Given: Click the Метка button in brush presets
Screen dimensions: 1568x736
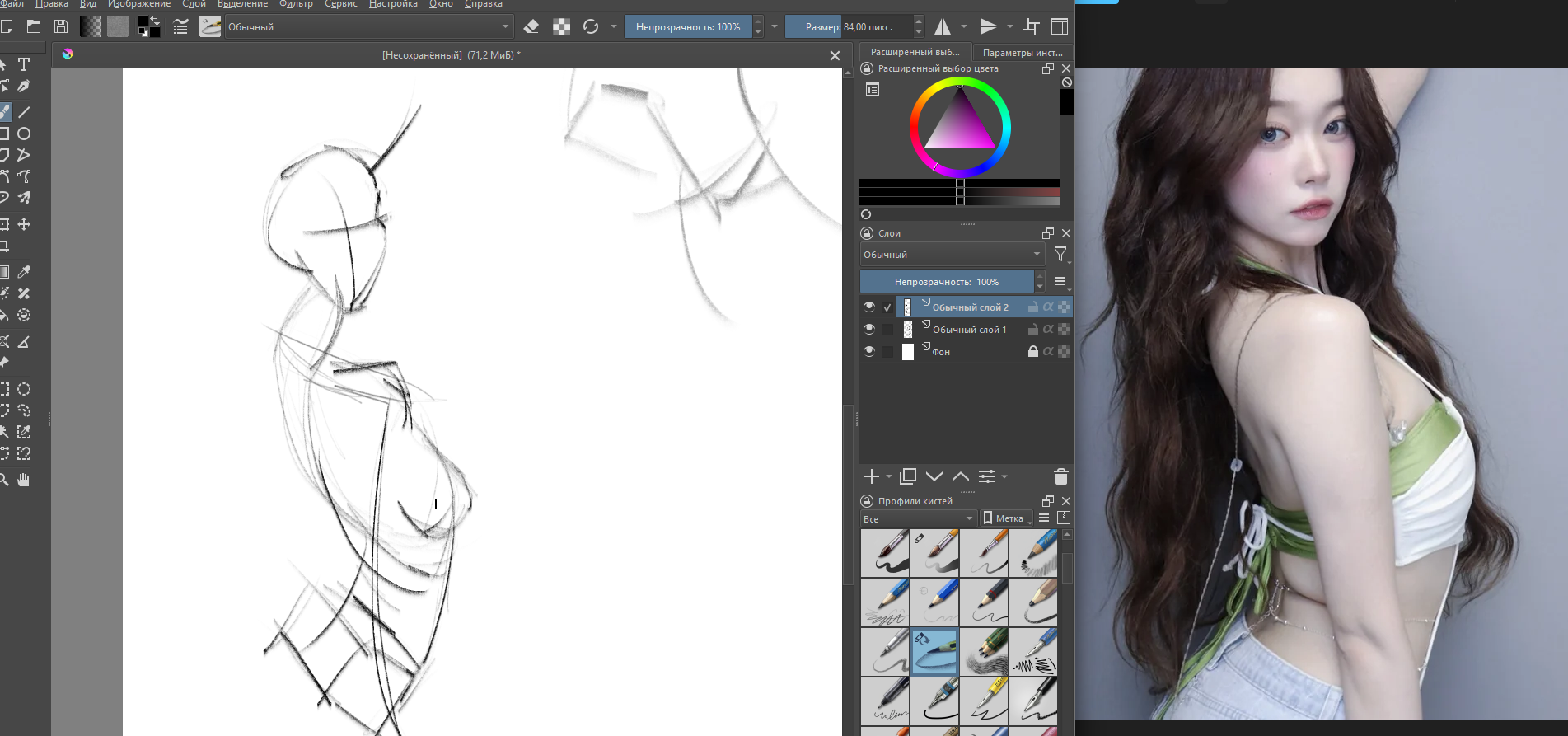Looking at the screenshot, I should (1004, 518).
